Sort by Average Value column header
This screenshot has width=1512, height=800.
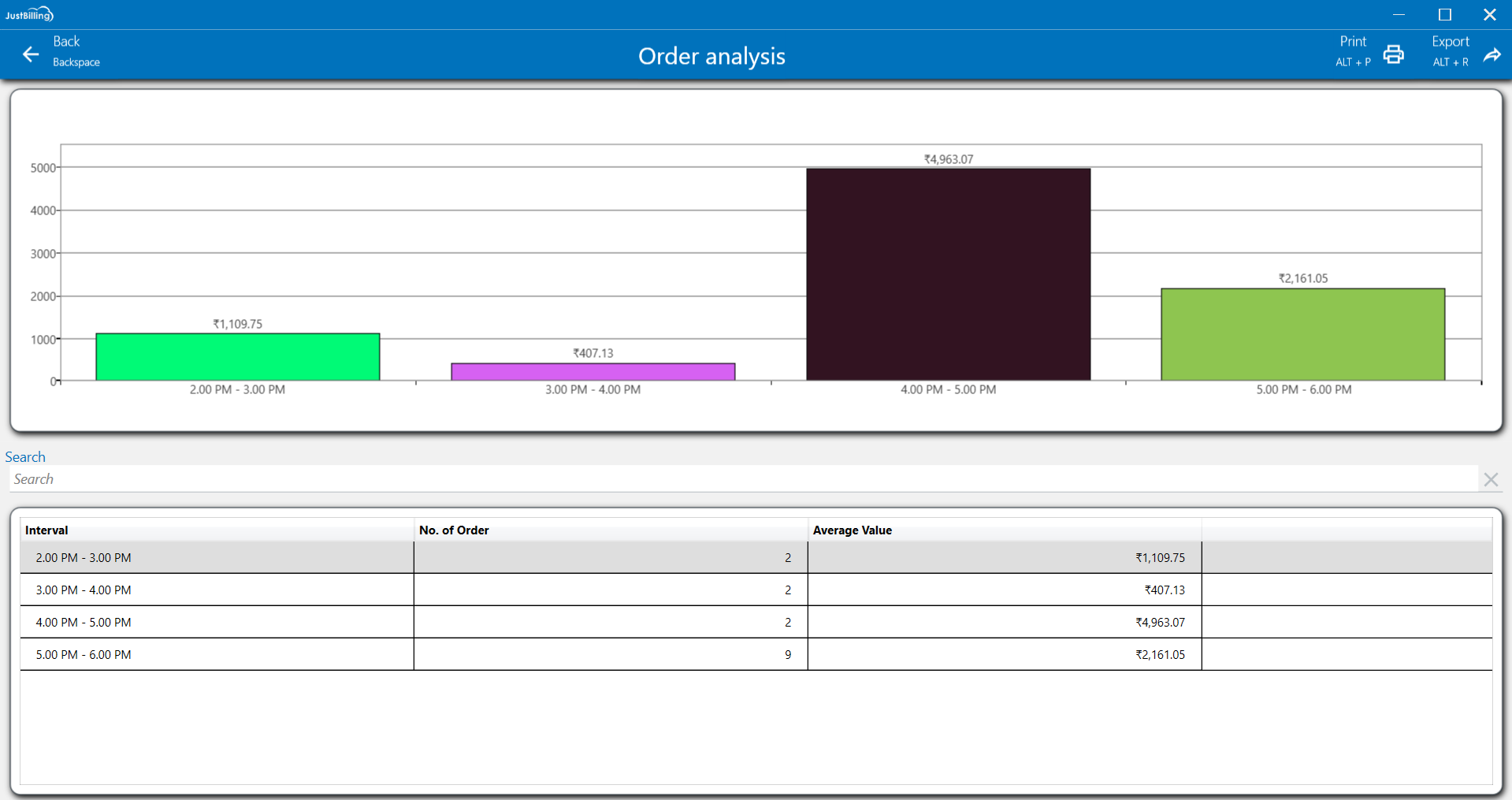[852, 530]
